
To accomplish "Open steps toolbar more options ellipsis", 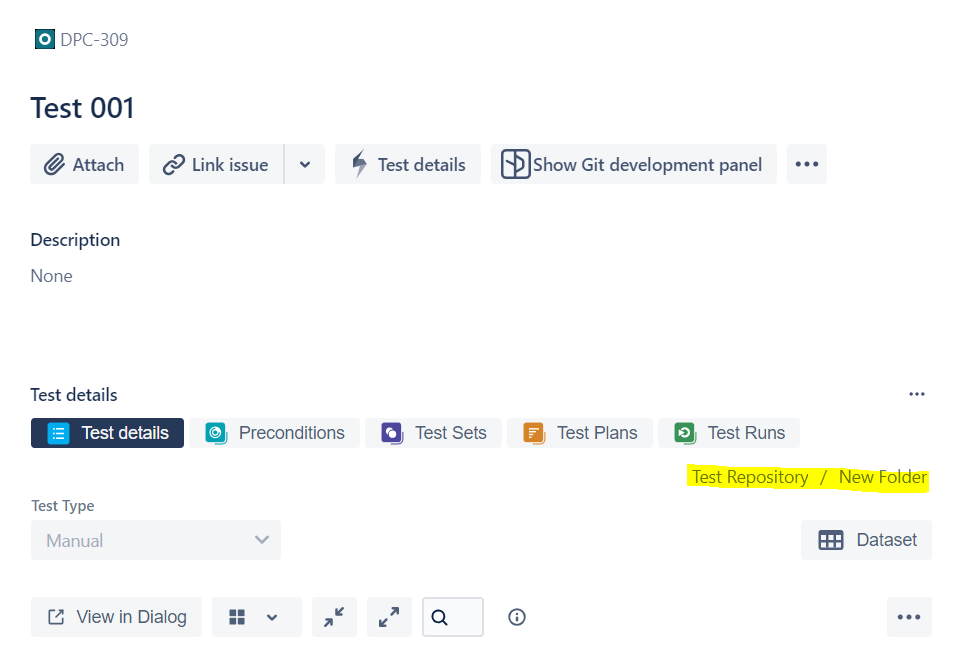I will pos(909,617).
